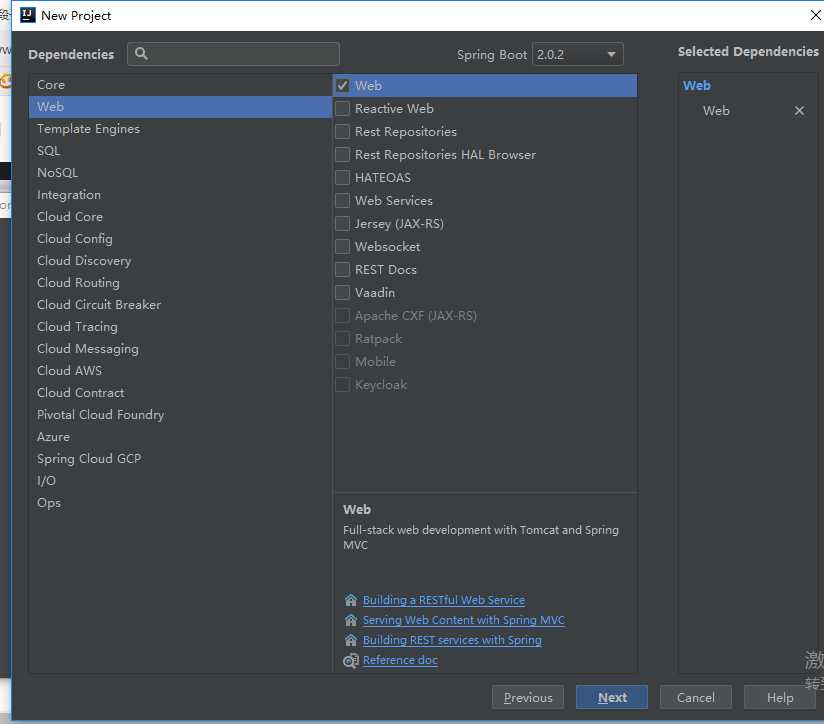The height and width of the screenshot is (724, 824).
Task: Click the Cancel button
Action: (696, 697)
